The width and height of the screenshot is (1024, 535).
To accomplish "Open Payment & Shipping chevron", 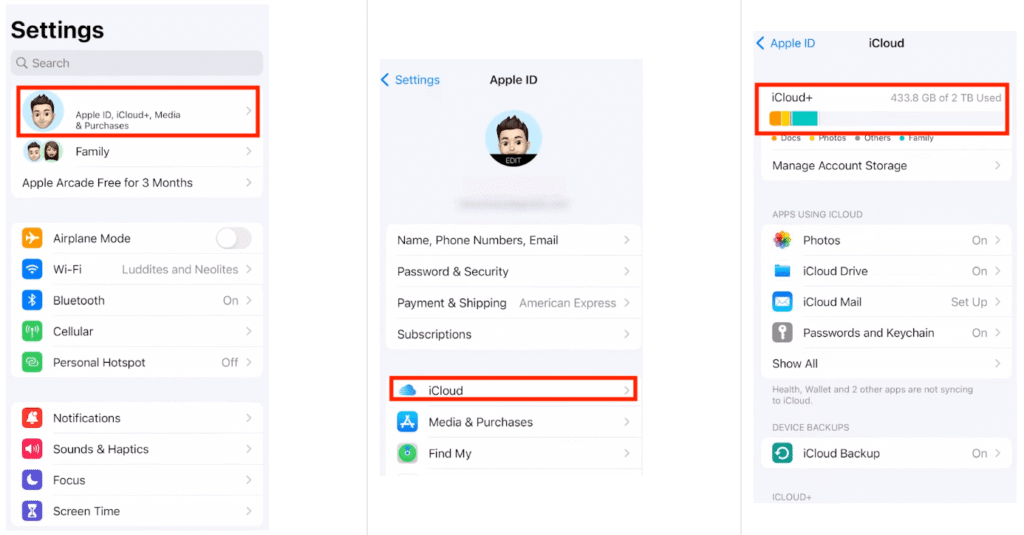I will coord(626,302).
